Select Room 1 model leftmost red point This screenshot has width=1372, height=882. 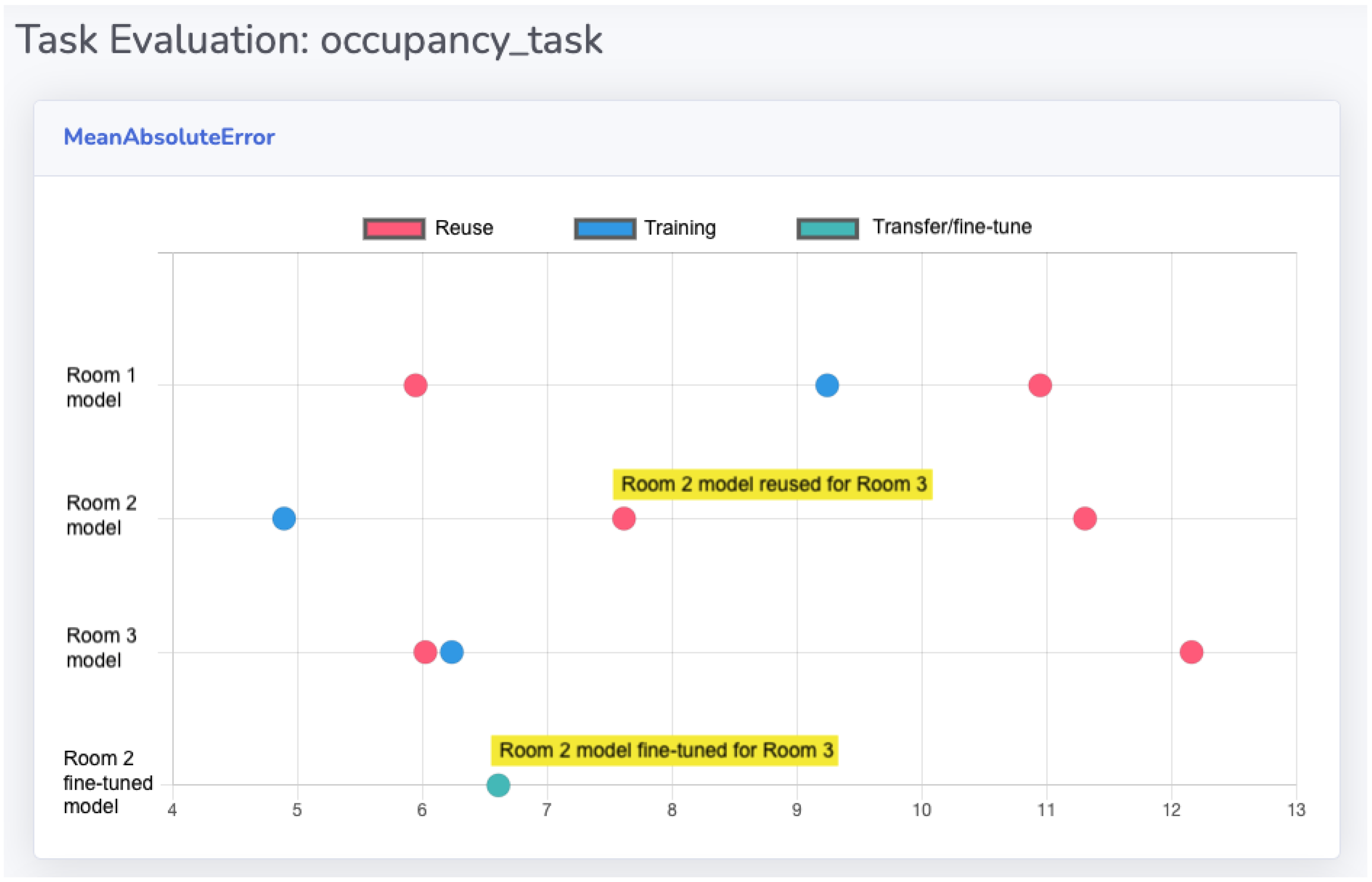415,385
